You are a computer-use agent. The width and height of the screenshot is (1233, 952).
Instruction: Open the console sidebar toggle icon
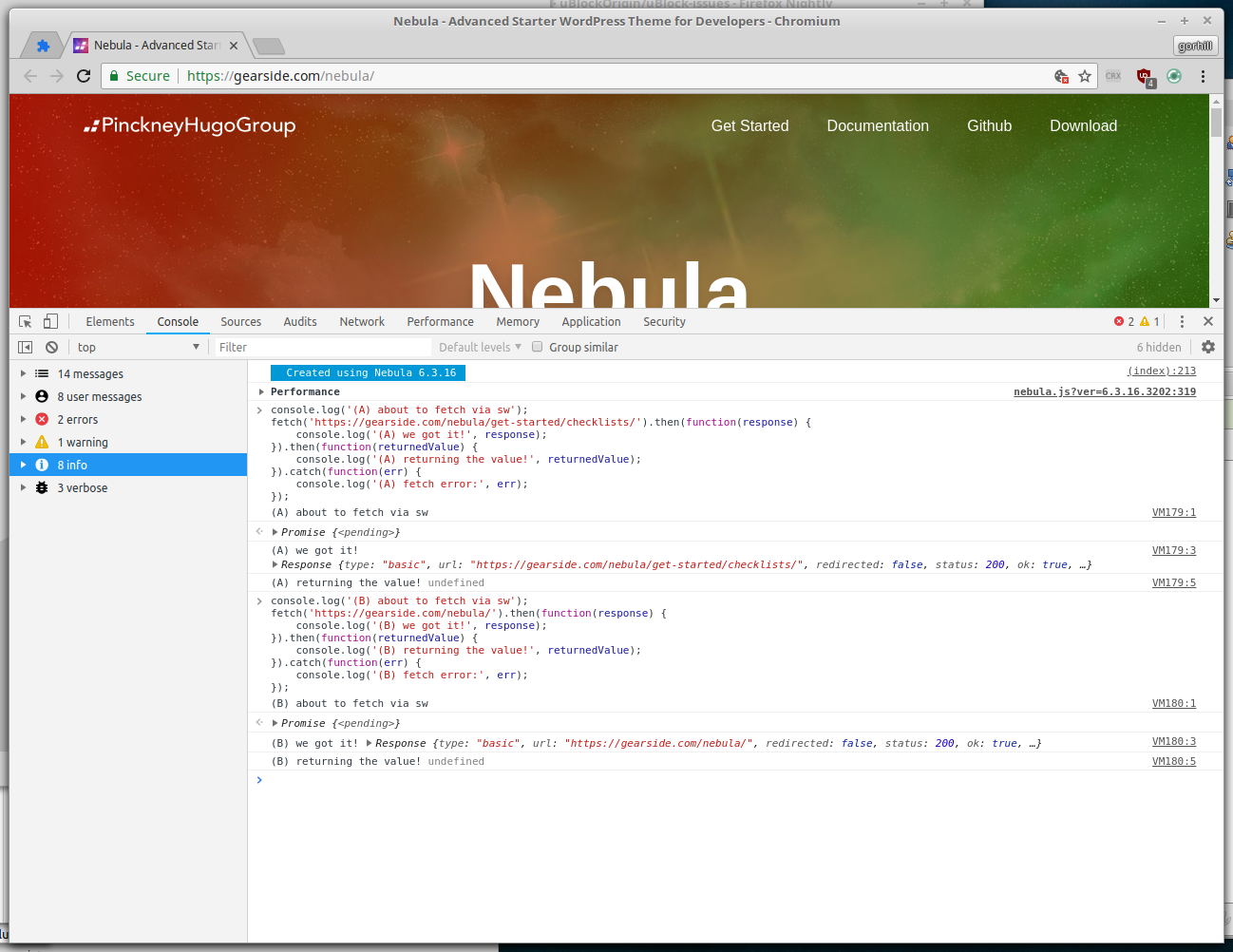point(25,347)
